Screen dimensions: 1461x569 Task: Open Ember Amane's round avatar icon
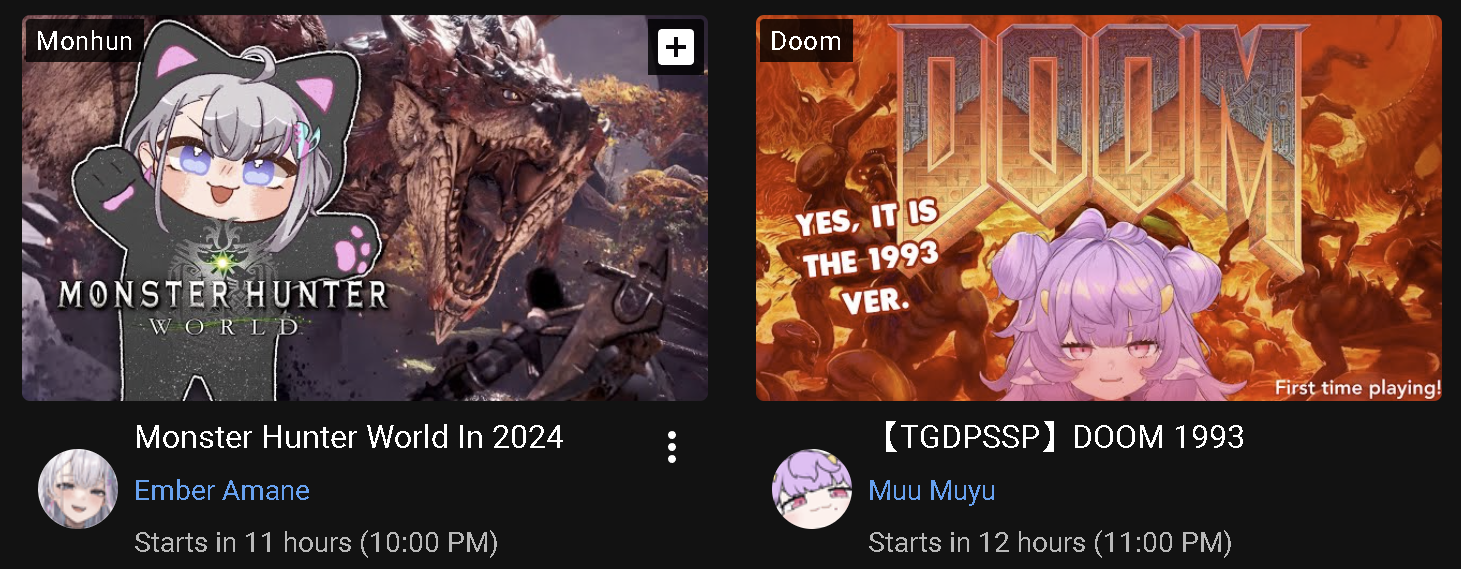point(78,489)
